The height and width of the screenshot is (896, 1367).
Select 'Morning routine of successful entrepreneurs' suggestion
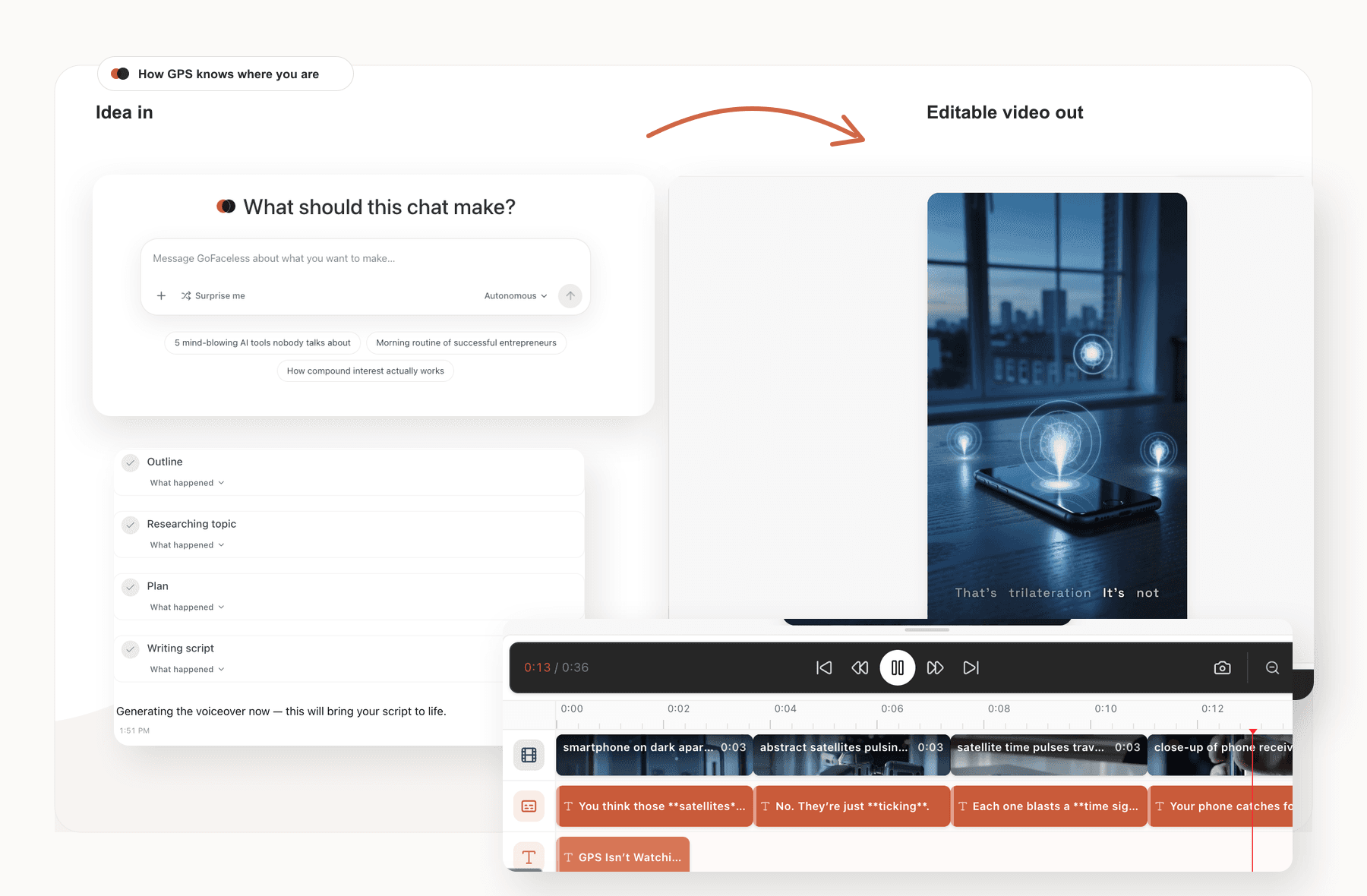click(466, 343)
